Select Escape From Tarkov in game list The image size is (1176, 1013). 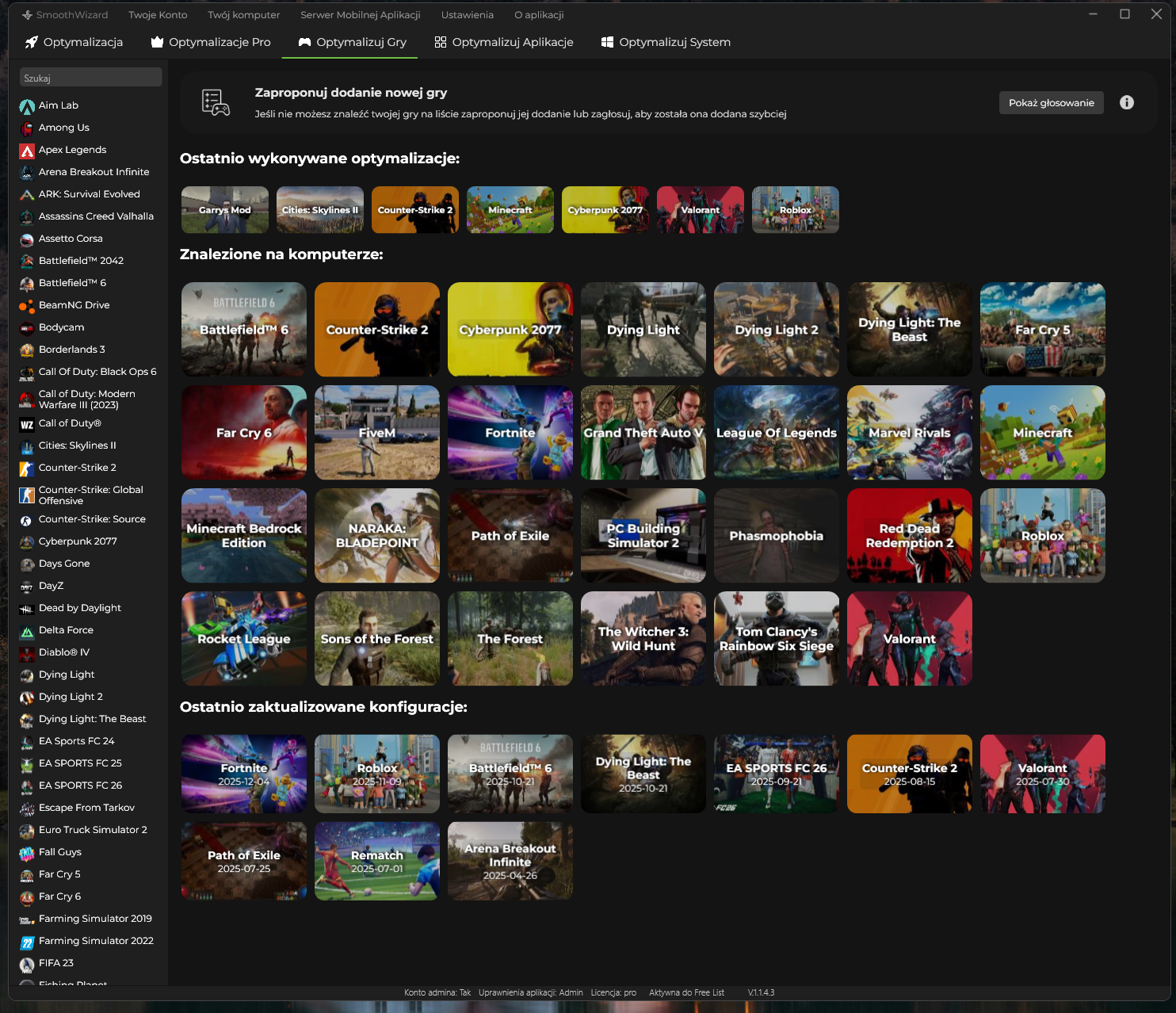pos(86,808)
